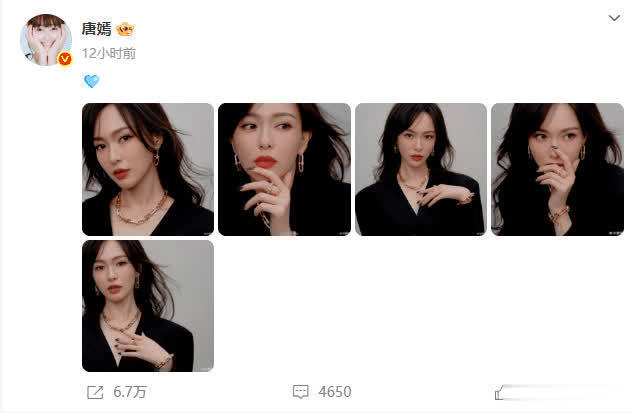
Task: Open the 唐嫣 profile avatar
Action: (46, 40)
